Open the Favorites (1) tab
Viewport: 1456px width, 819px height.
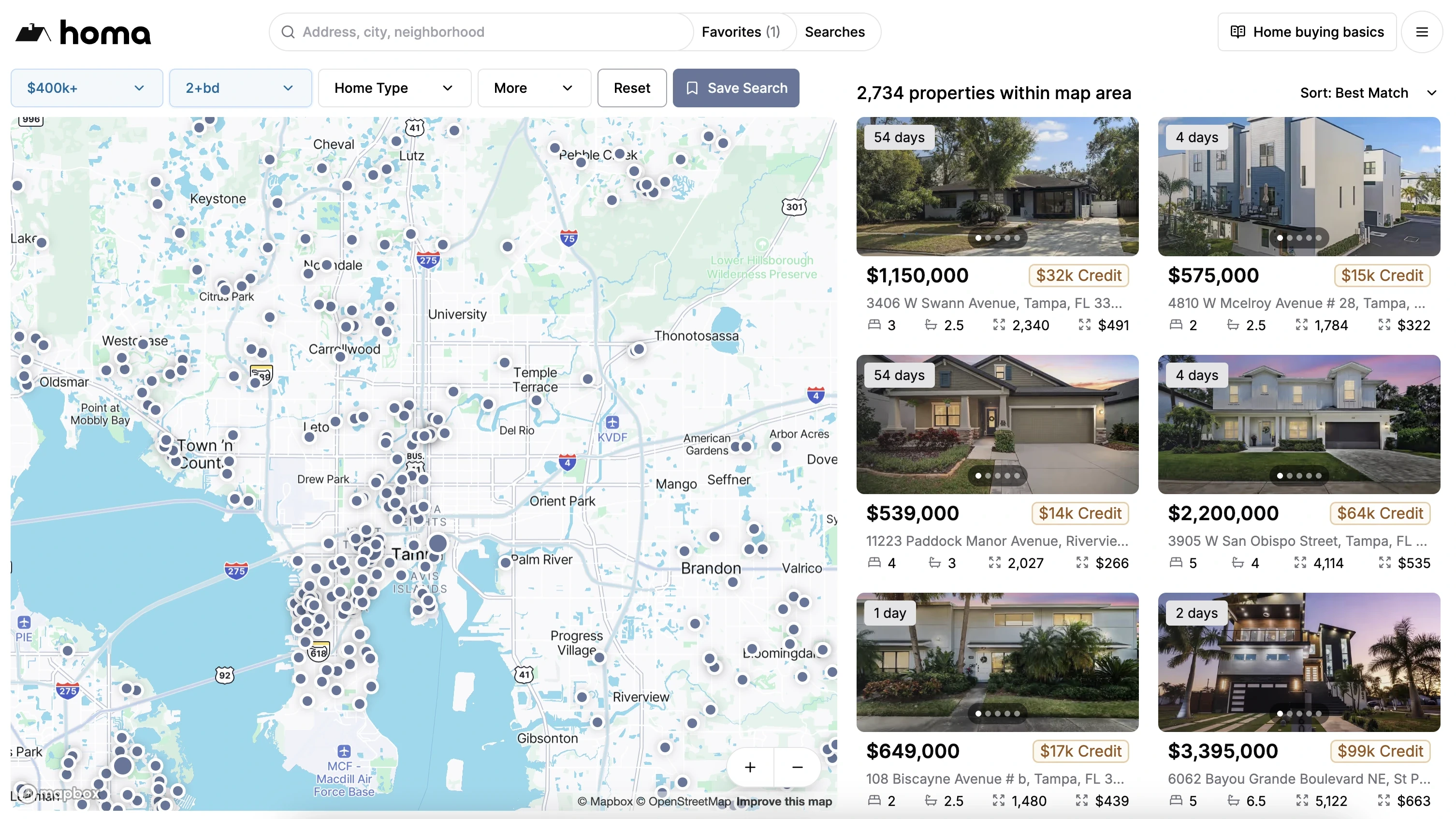coord(741,32)
